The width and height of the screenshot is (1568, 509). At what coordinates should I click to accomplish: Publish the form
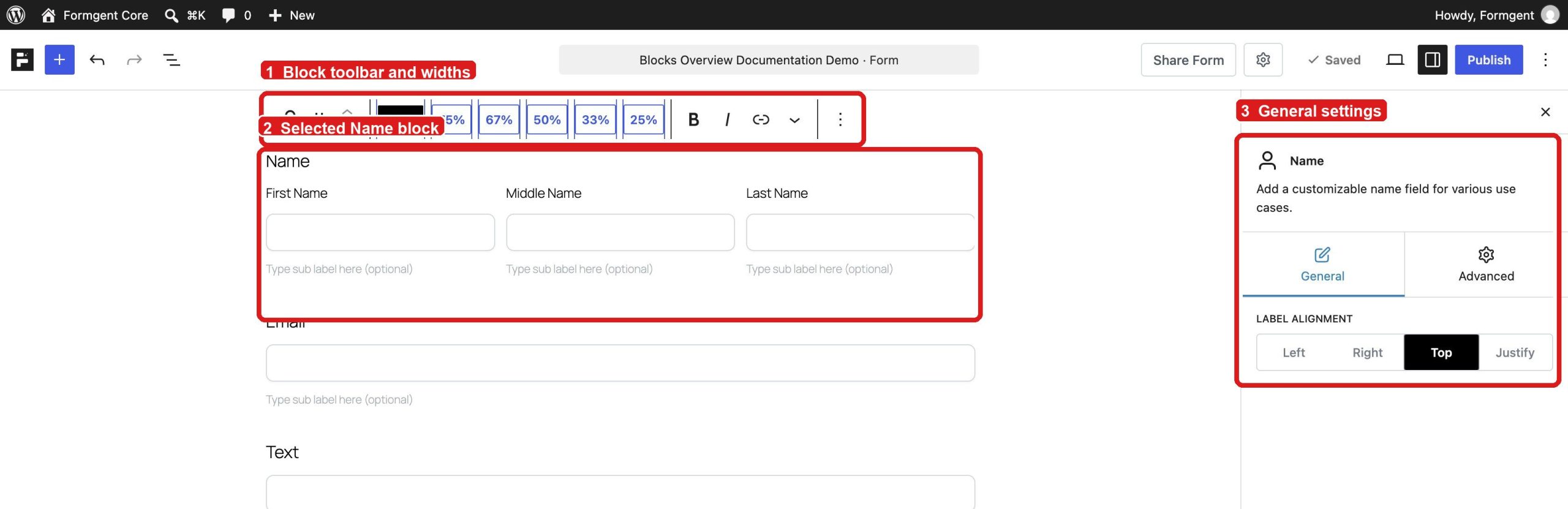pos(1489,59)
